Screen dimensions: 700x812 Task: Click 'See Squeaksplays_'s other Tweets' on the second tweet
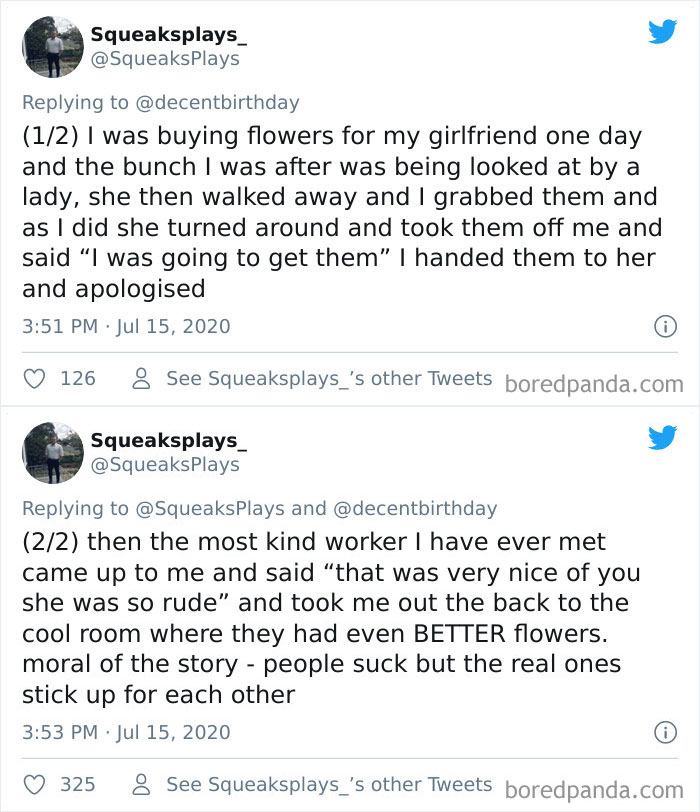328,784
